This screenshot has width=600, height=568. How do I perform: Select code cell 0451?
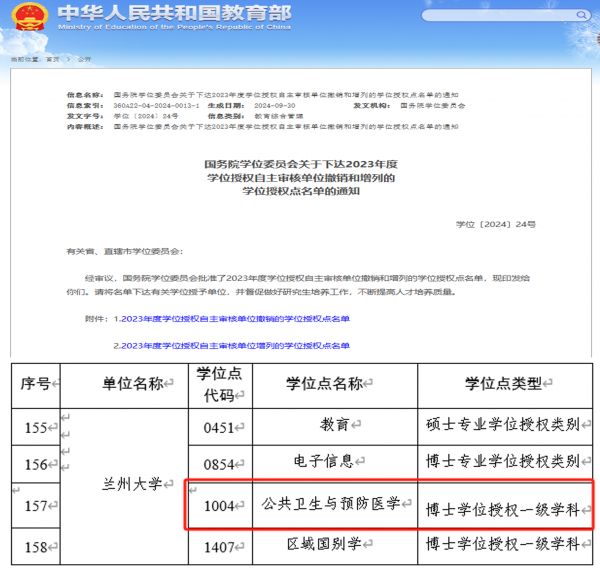(x=220, y=427)
